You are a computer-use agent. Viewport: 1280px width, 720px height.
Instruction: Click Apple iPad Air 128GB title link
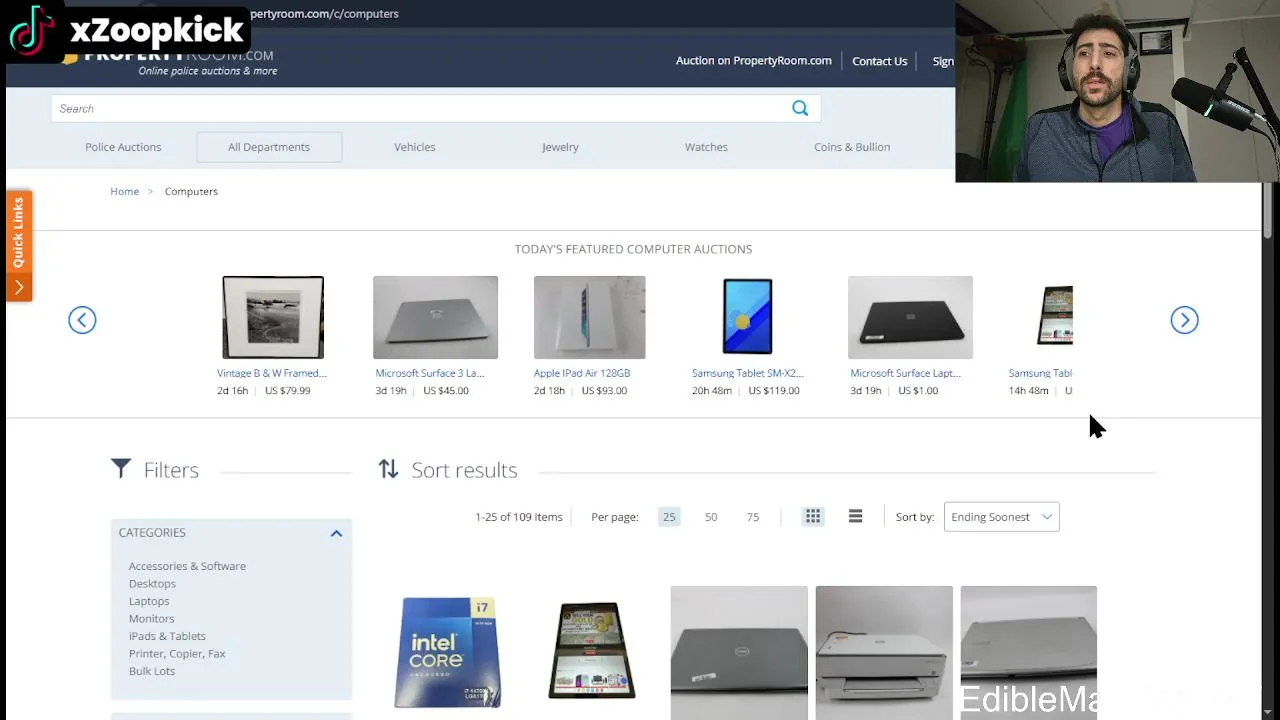click(582, 373)
